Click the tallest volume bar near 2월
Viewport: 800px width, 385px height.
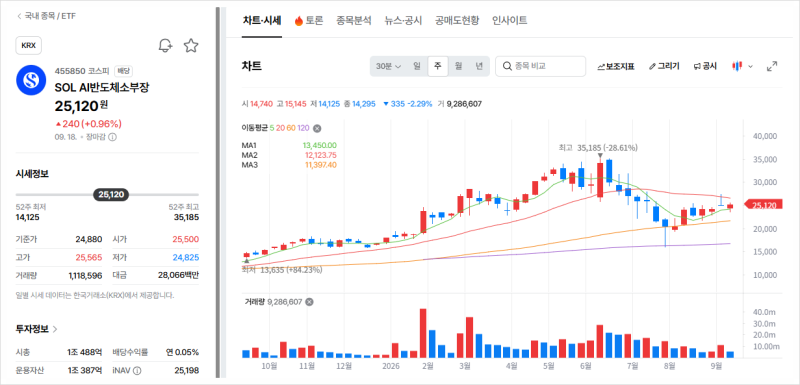tap(422, 333)
